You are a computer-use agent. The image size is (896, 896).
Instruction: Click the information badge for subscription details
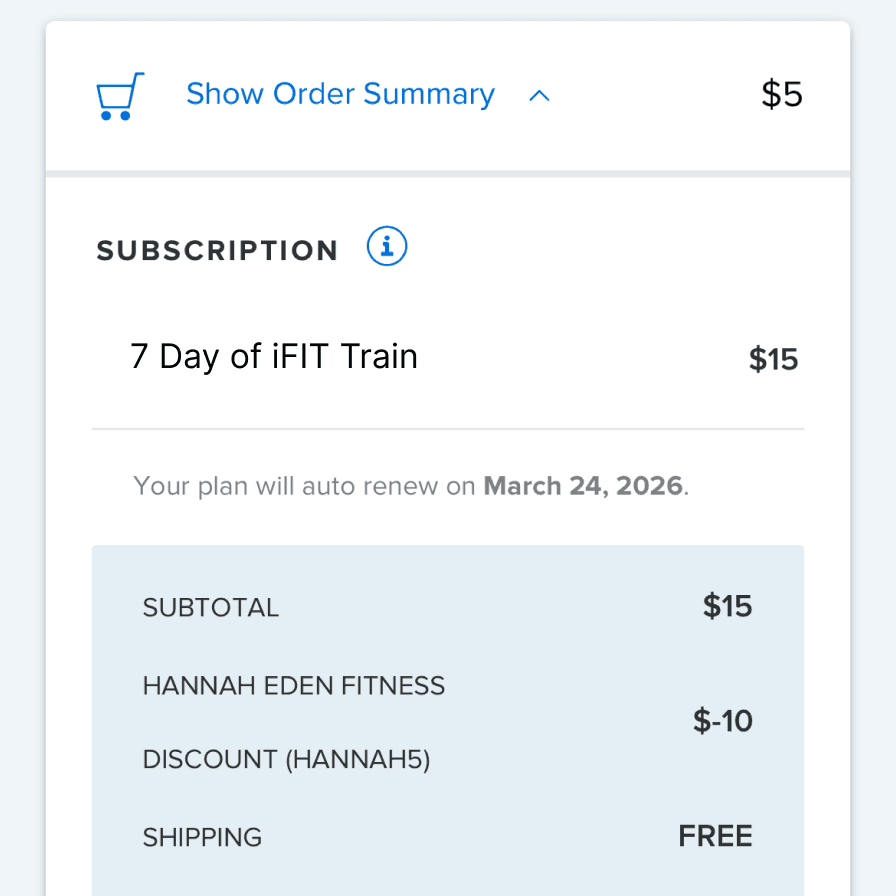pyautogui.click(x=386, y=246)
